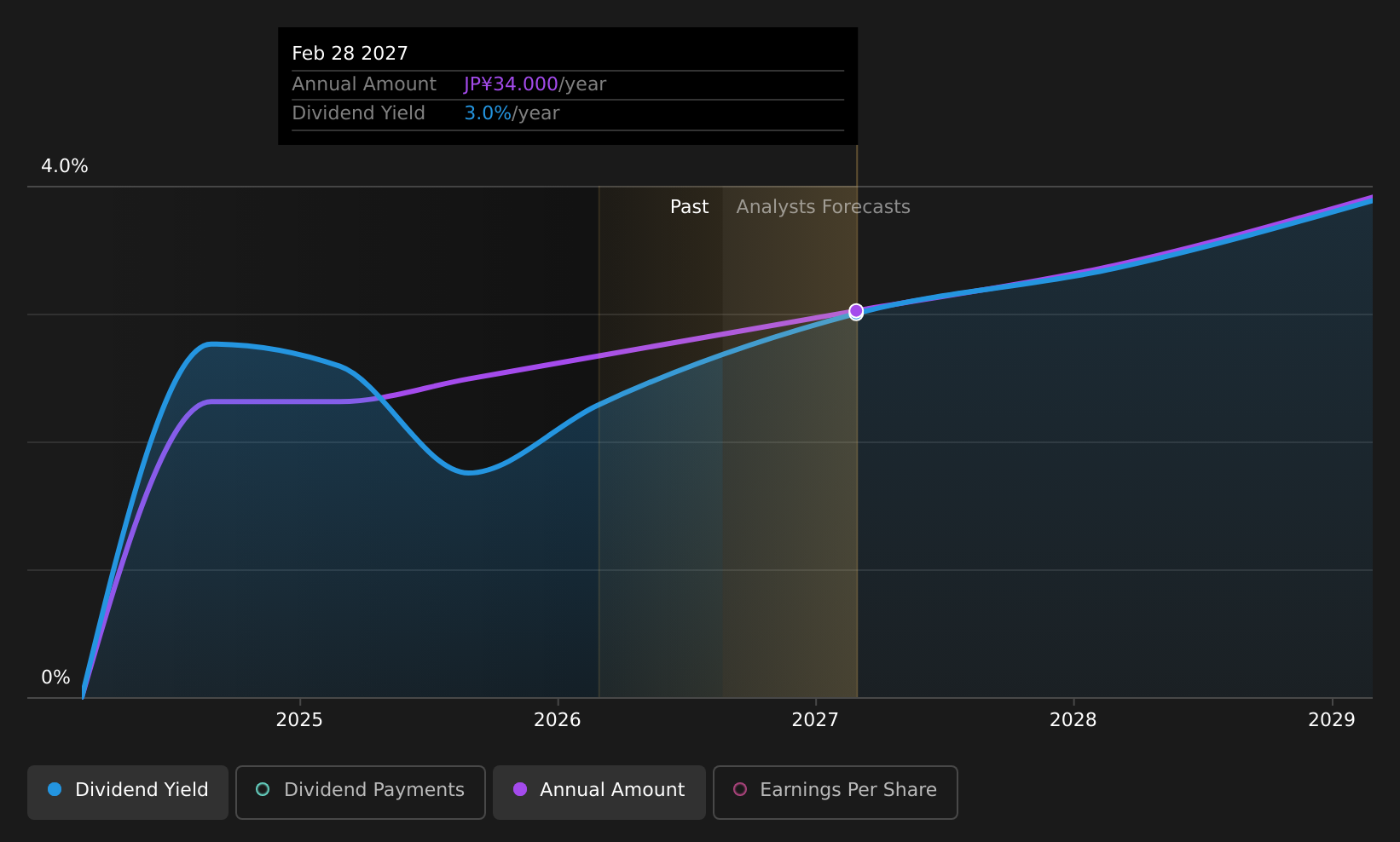This screenshot has height=842, width=1400.
Task: Select the 2027 x-axis label
Action: coord(815,720)
